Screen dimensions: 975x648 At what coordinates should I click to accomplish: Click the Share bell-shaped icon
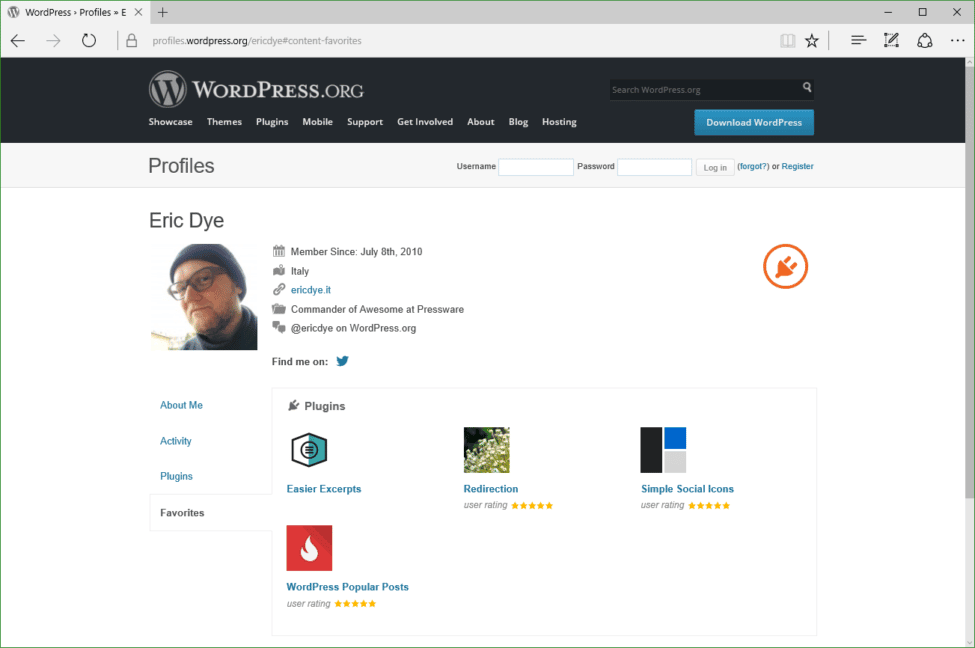925,40
